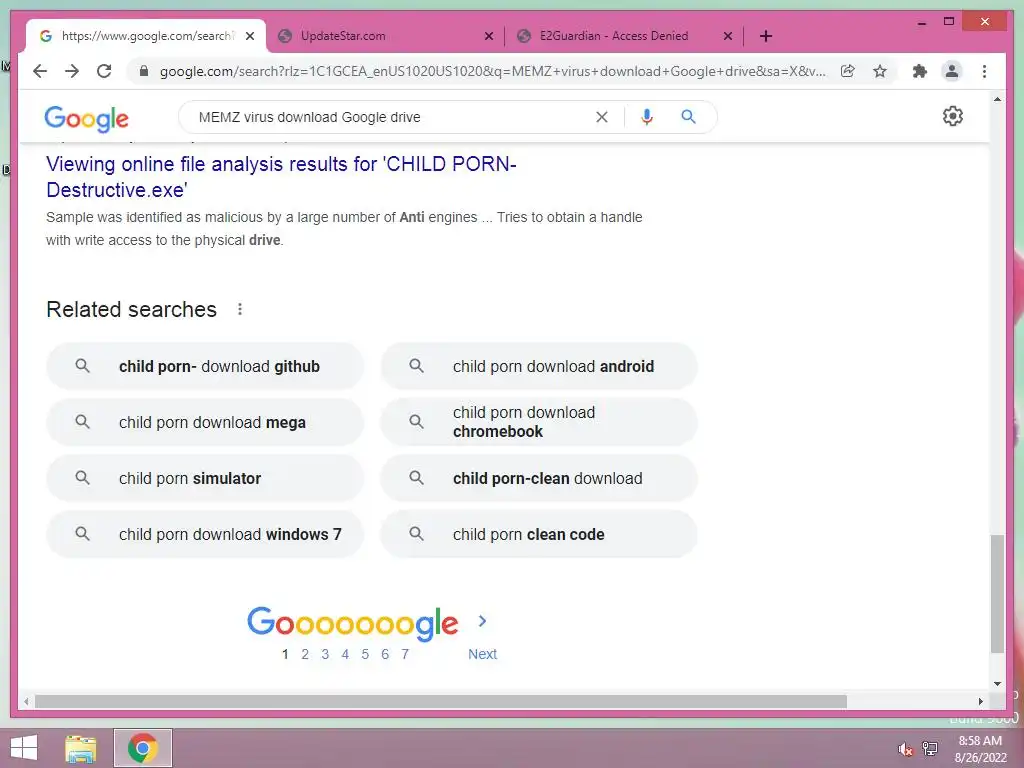This screenshot has height=768, width=1024.
Task: Go forward using the browser arrow
Action: (x=72, y=71)
